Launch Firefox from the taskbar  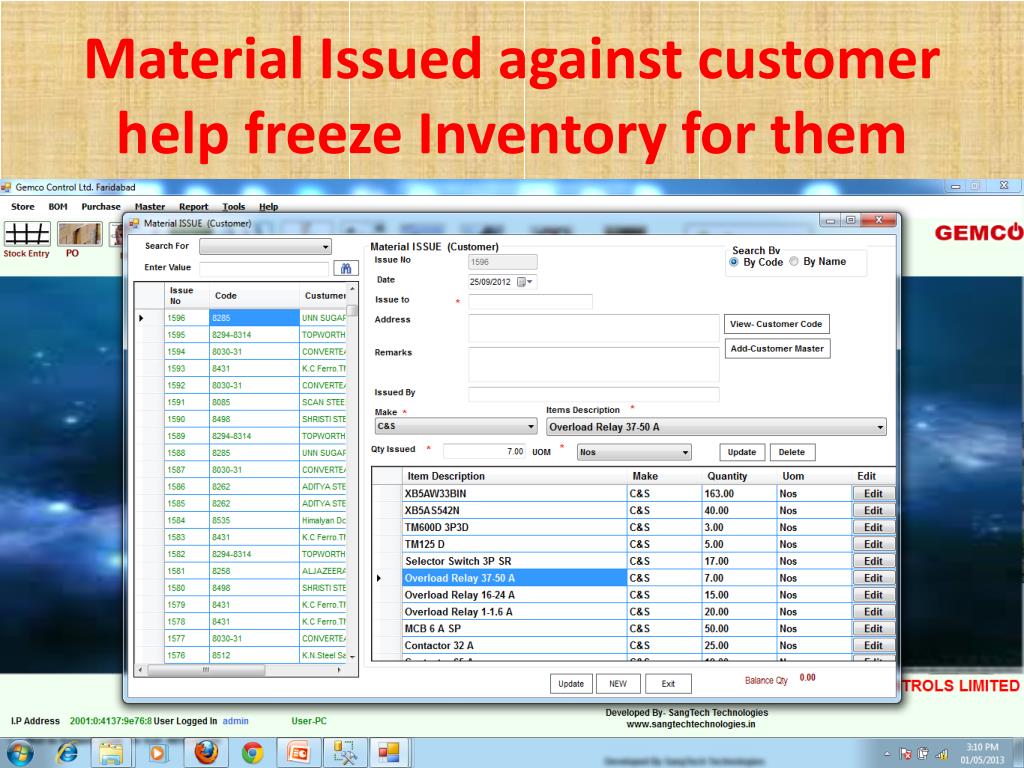[206, 752]
